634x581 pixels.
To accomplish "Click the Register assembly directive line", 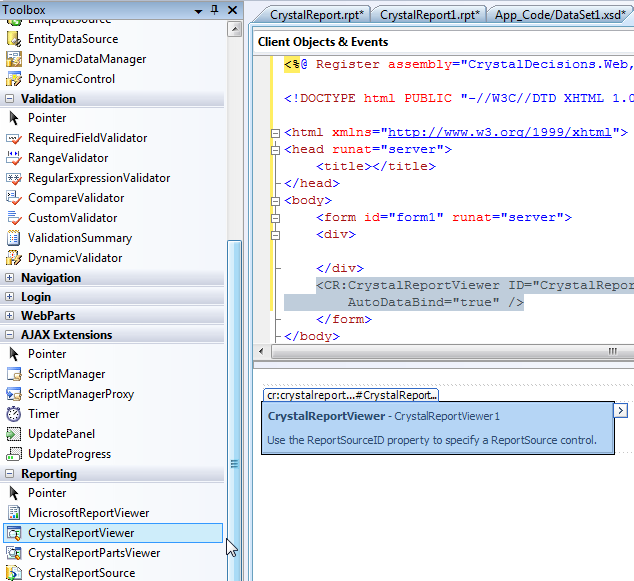I will [459, 64].
